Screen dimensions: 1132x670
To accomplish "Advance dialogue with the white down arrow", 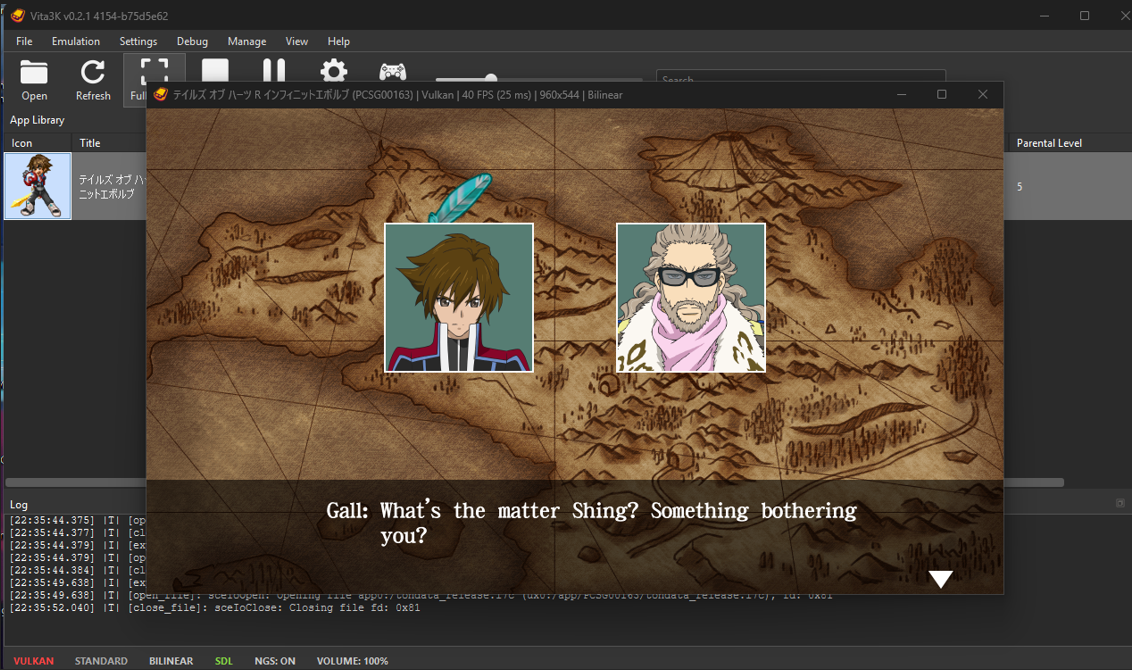I will click(940, 579).
